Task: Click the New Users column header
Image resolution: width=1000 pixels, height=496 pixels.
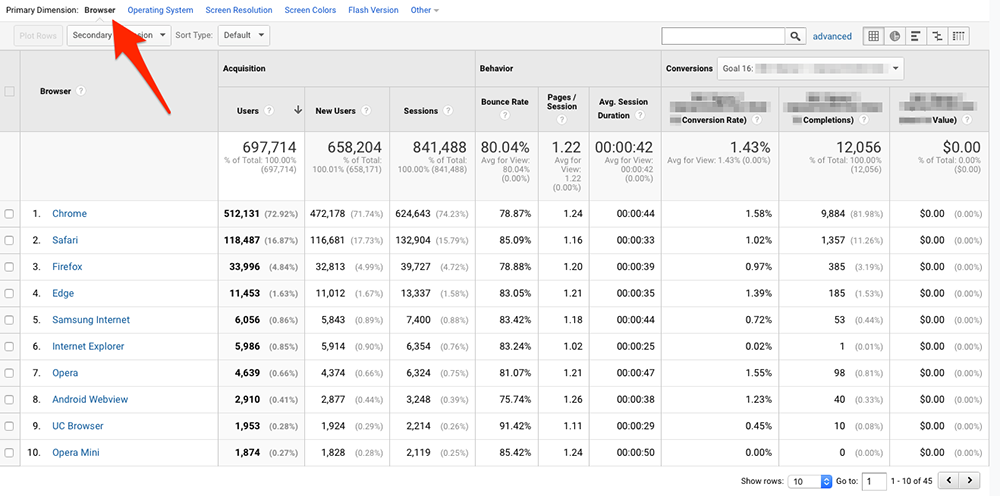Action: [x=335, y=111]
